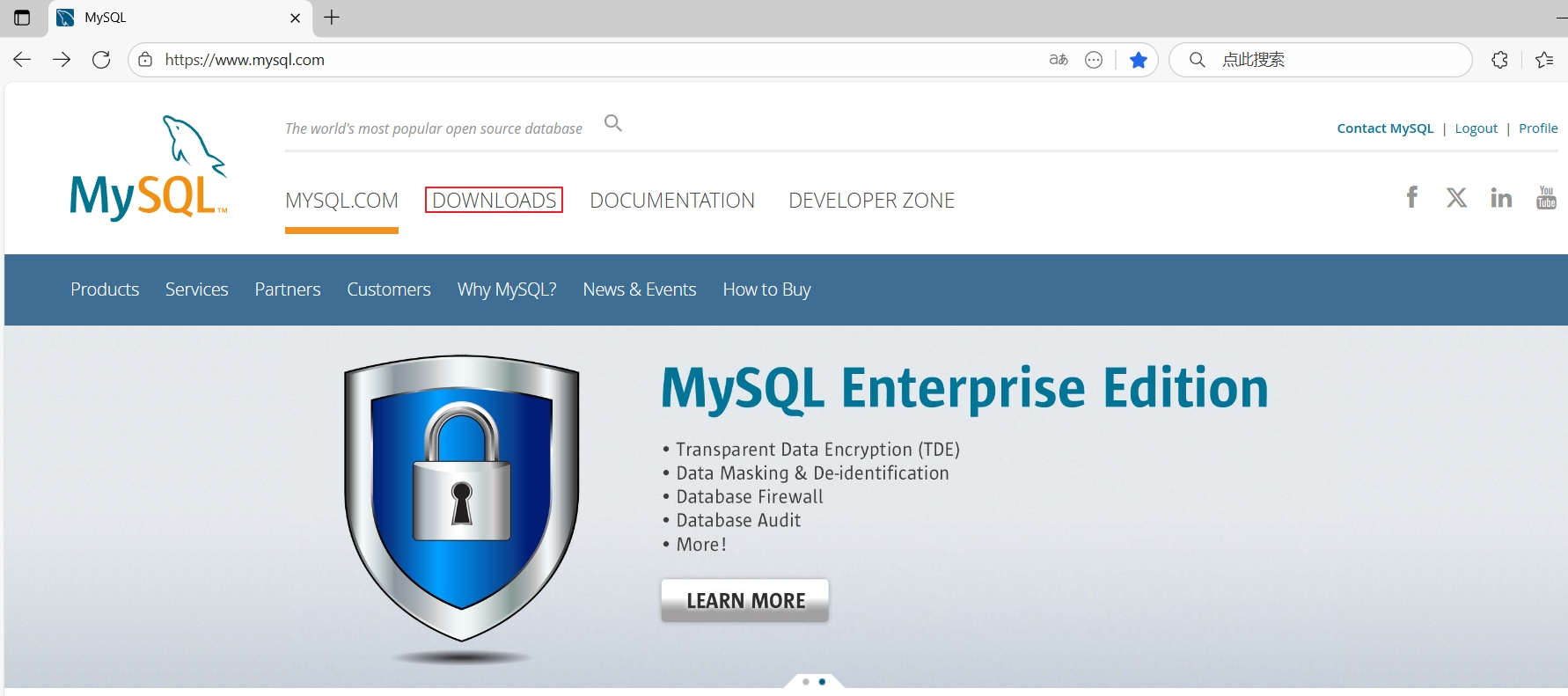Open the browser extensions puzzle icon
The width and height of the screenshot is (1568, 696).
tap(1500, 60)
